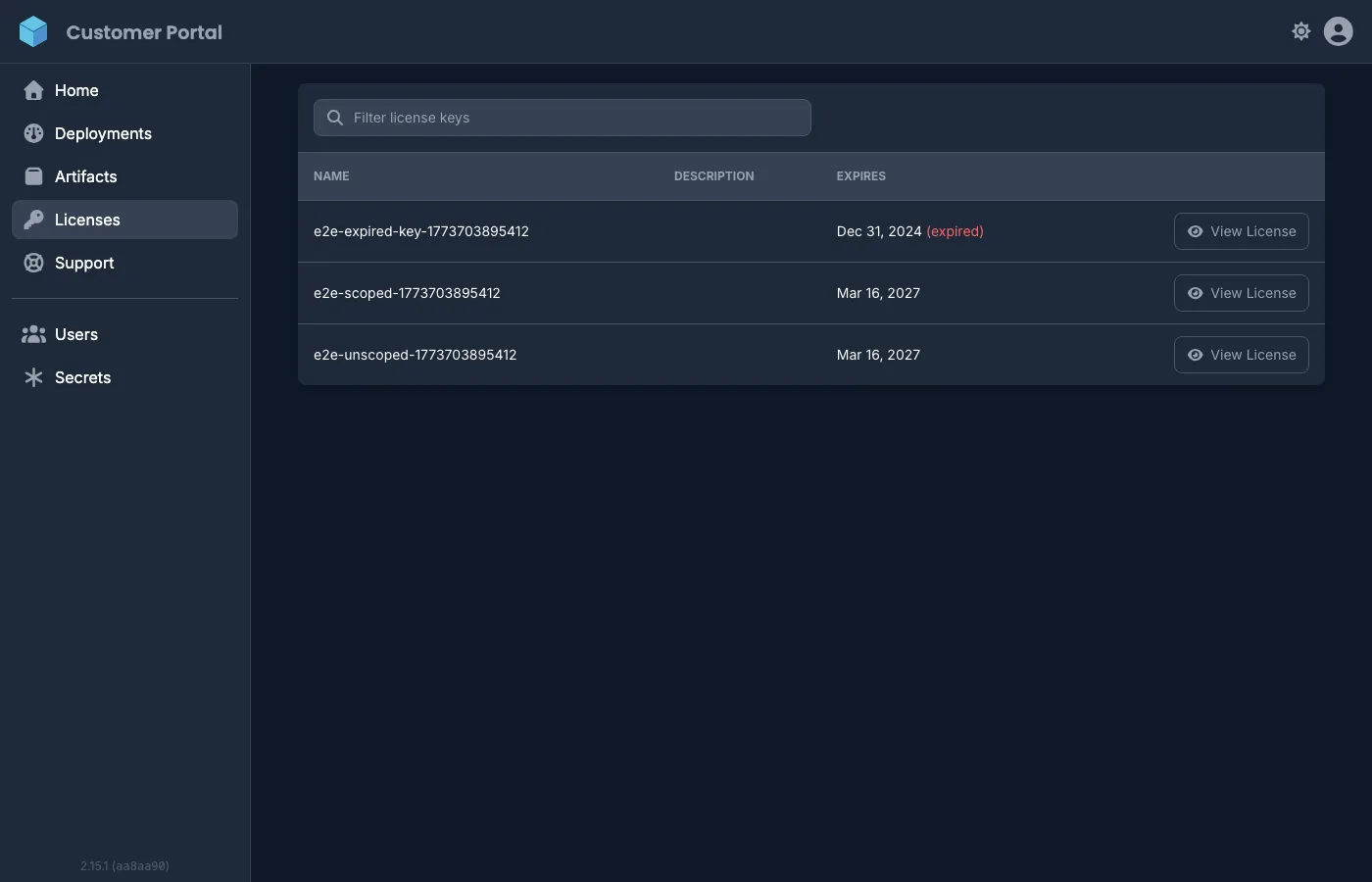The height and width of the screenshot is (882, 1372).
Task: Open the user account avatar
Action: pos(1338,30)
